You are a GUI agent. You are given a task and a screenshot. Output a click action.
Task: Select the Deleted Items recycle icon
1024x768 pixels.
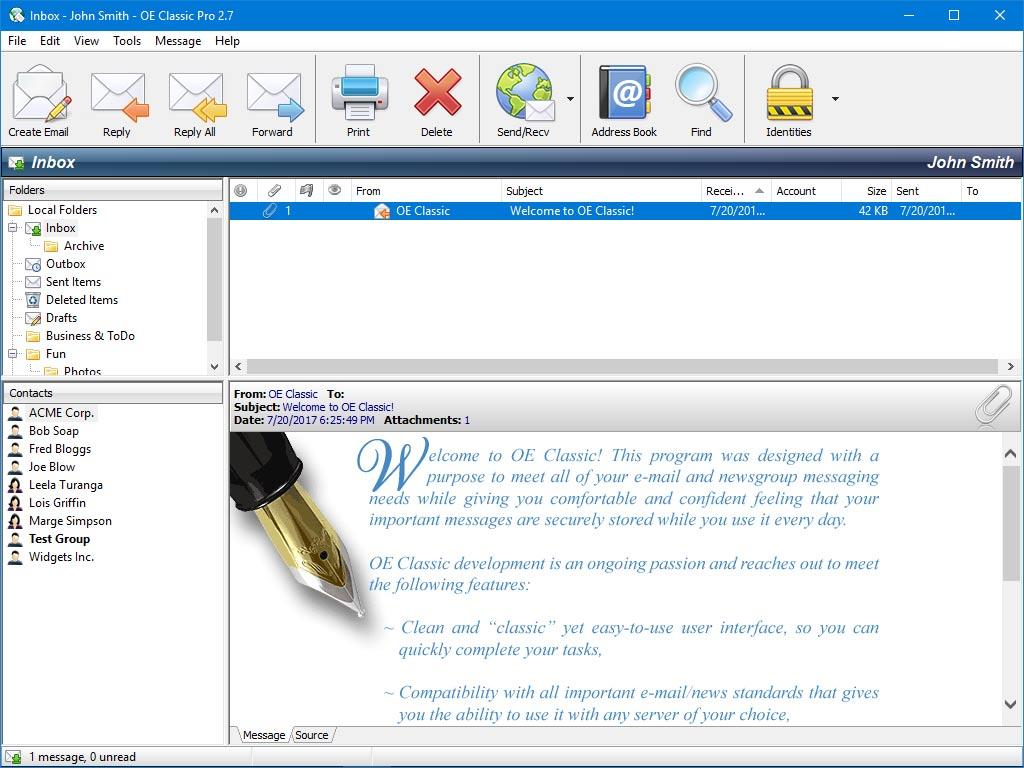click(33, 300)
